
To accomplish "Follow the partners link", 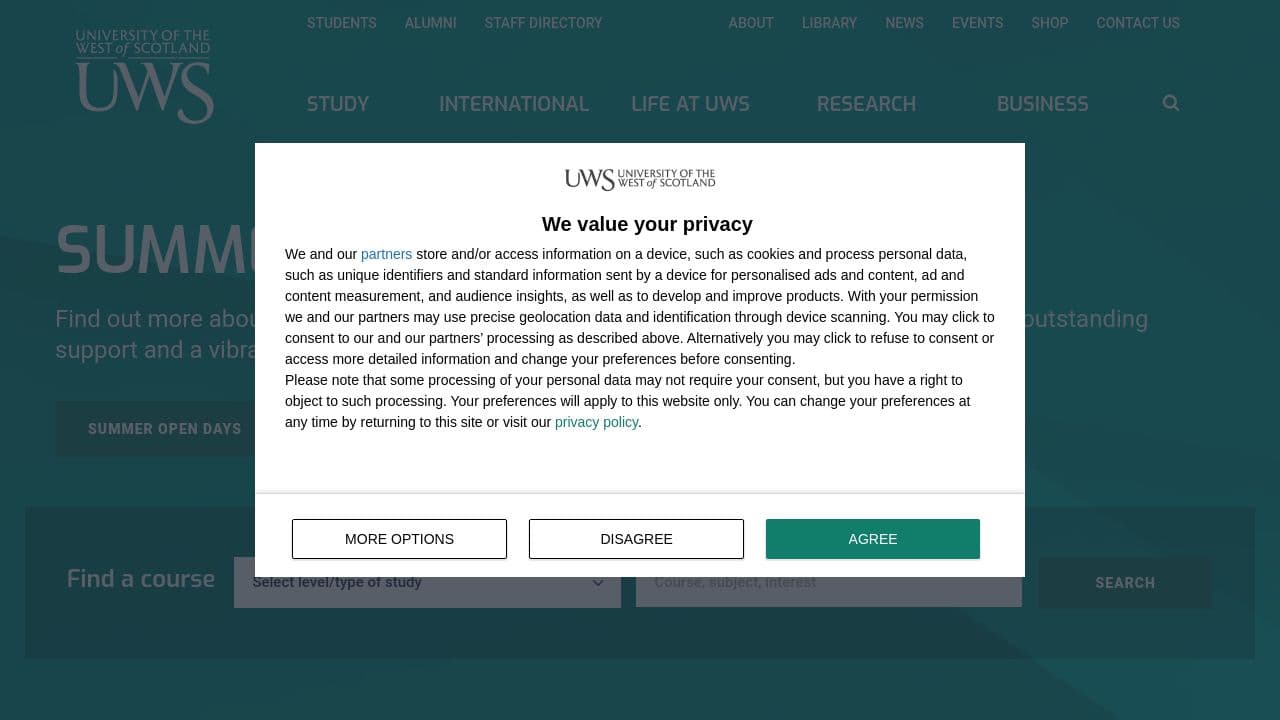I will [386, 254].
